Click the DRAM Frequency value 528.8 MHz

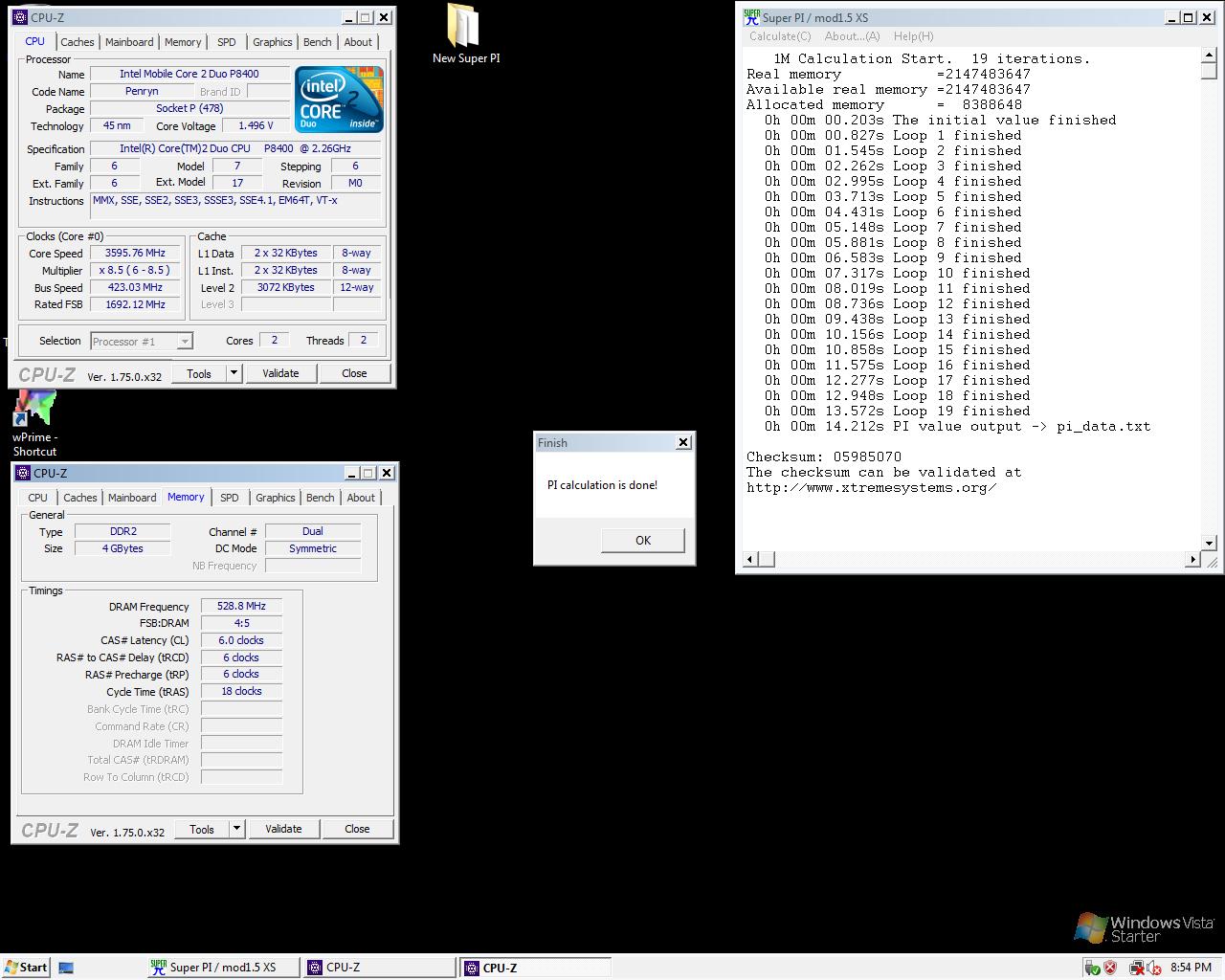[241, 606]
